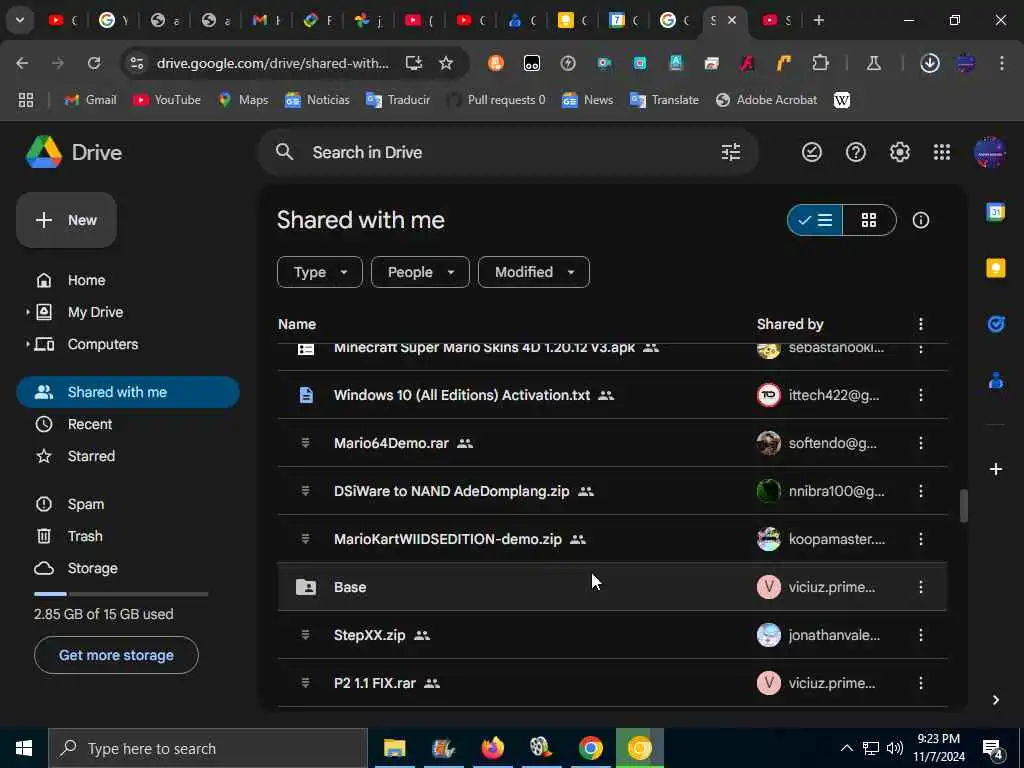Switch to grid layout view
Screen dimensions: 1024x768
click(x=869, y=220)
